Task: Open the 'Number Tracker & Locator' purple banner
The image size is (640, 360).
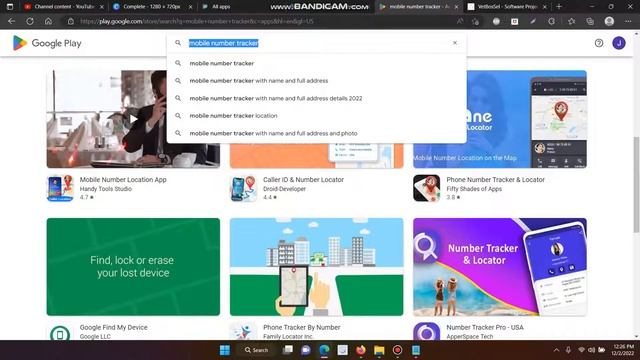Action: click(500, 267)
